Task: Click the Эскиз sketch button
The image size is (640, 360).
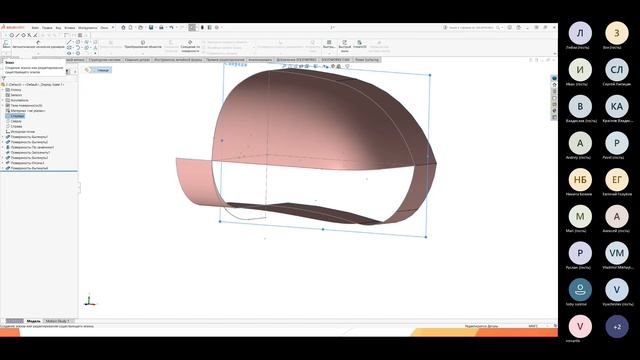Action: tap(6, 44)
